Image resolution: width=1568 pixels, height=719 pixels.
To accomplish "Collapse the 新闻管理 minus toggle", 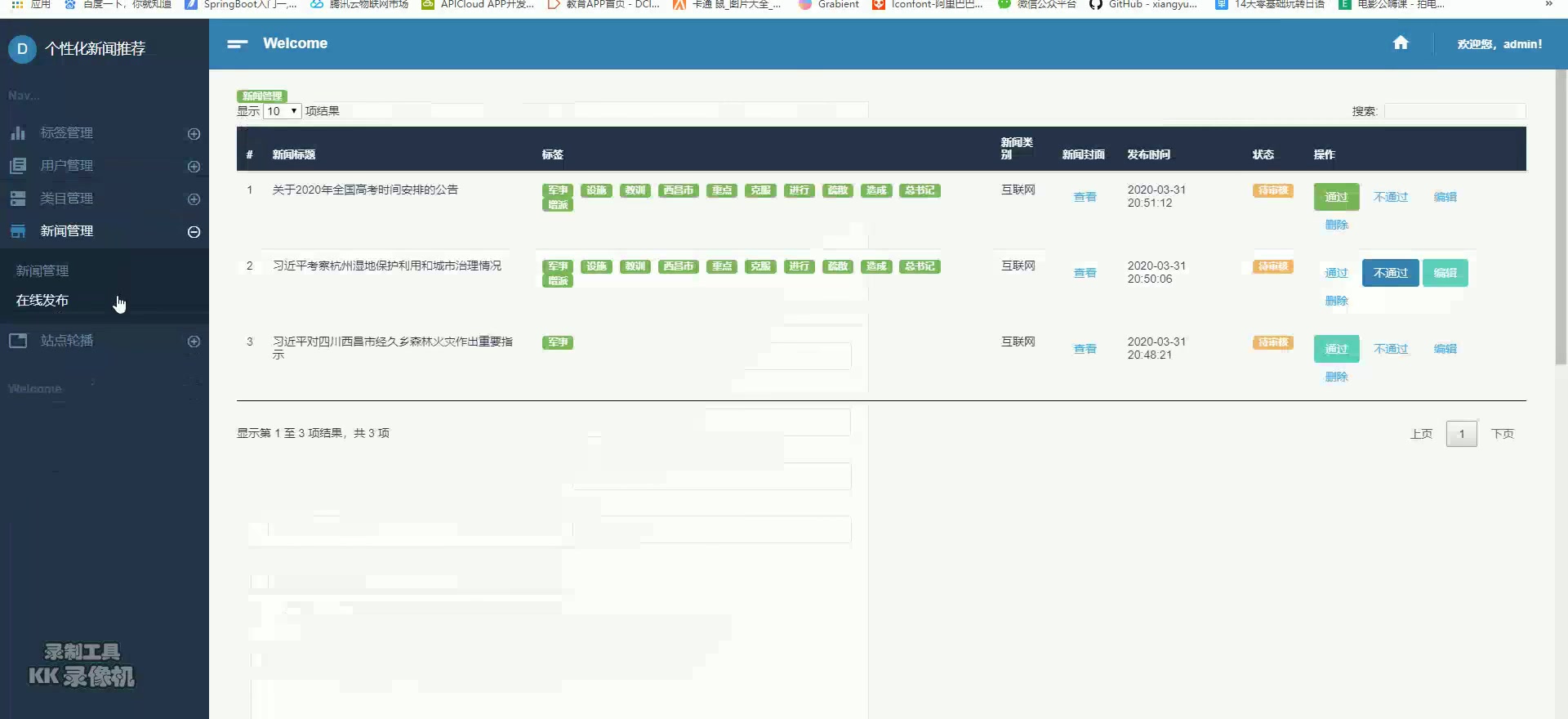I will point(194,232).
